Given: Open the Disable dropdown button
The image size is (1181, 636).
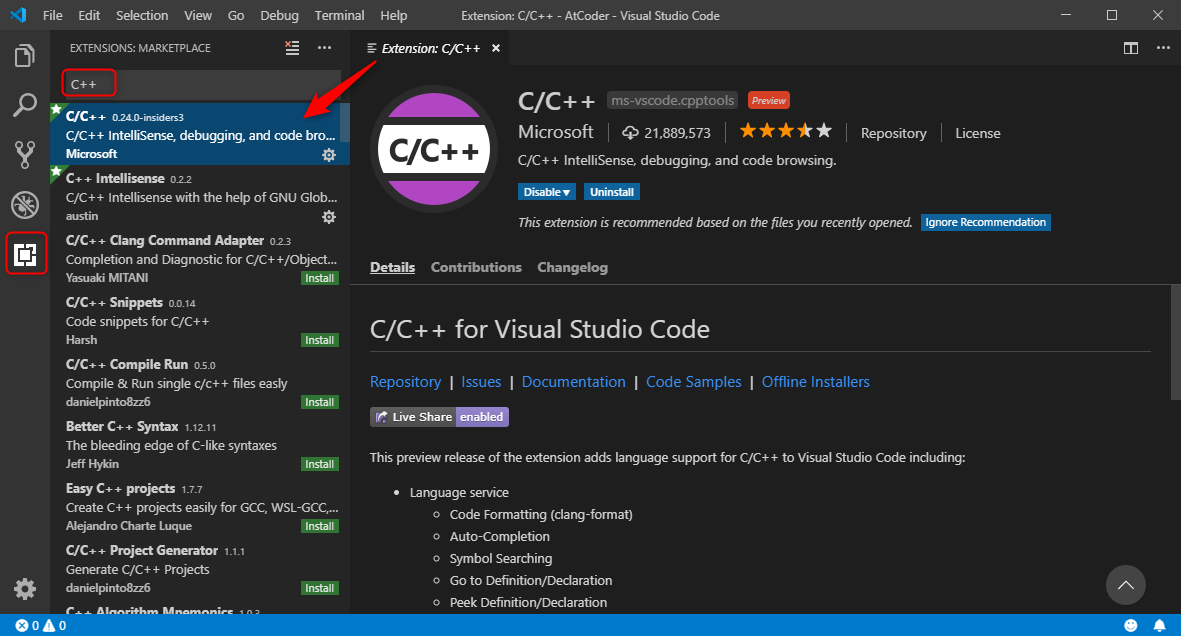Looking at the screenshot, I should coord(547,192).
